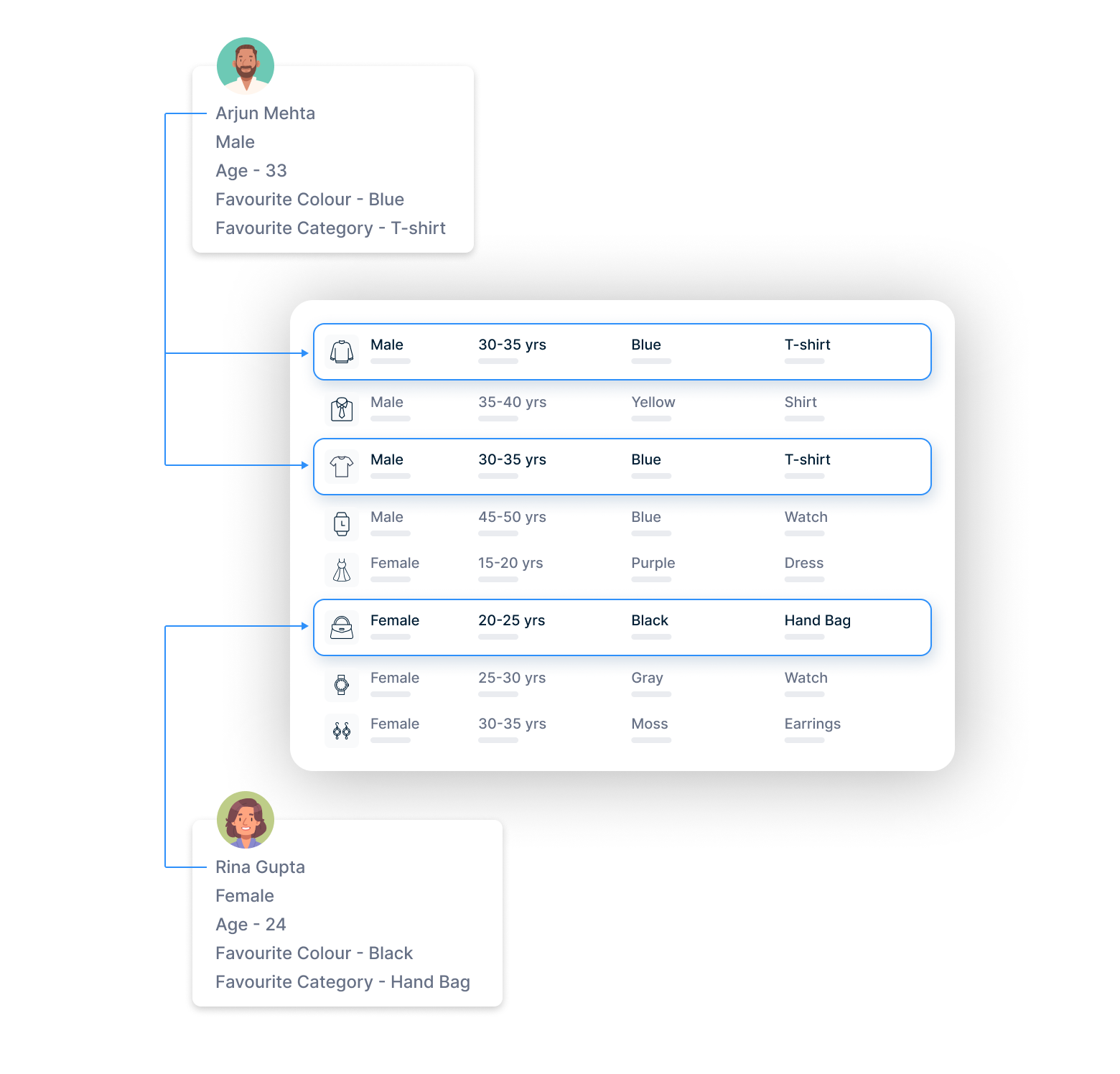The height and width of the screenshot is (1074, 1120).
Task: Click the dress icon
Action: pos(342,570)
